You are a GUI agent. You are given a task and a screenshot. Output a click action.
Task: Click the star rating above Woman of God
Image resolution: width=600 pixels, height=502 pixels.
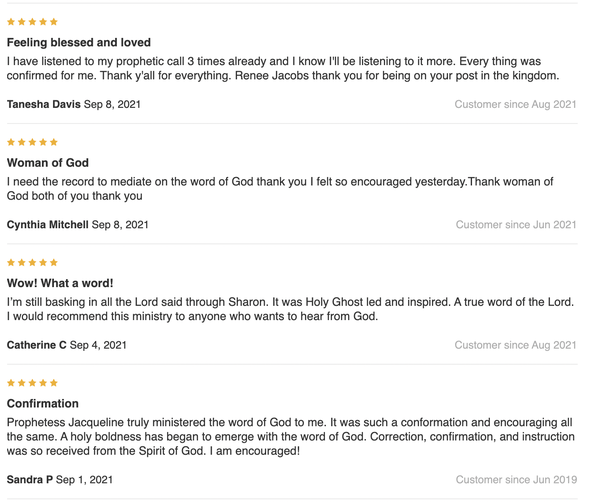(x=33, y=142)
